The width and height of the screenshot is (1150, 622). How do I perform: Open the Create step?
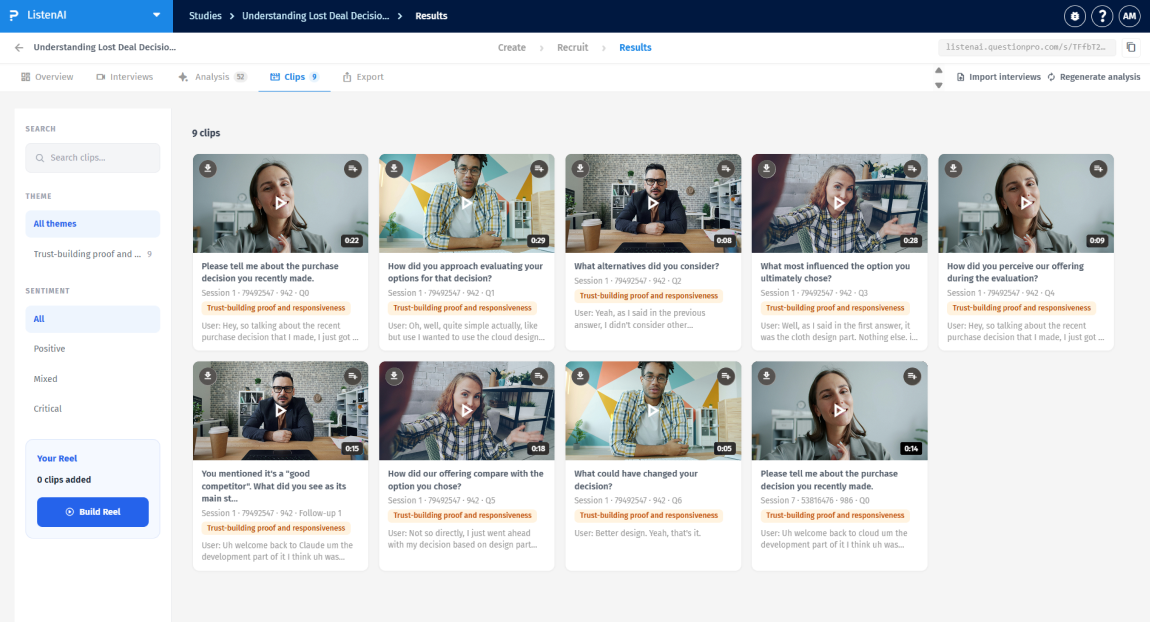point(512,48)
